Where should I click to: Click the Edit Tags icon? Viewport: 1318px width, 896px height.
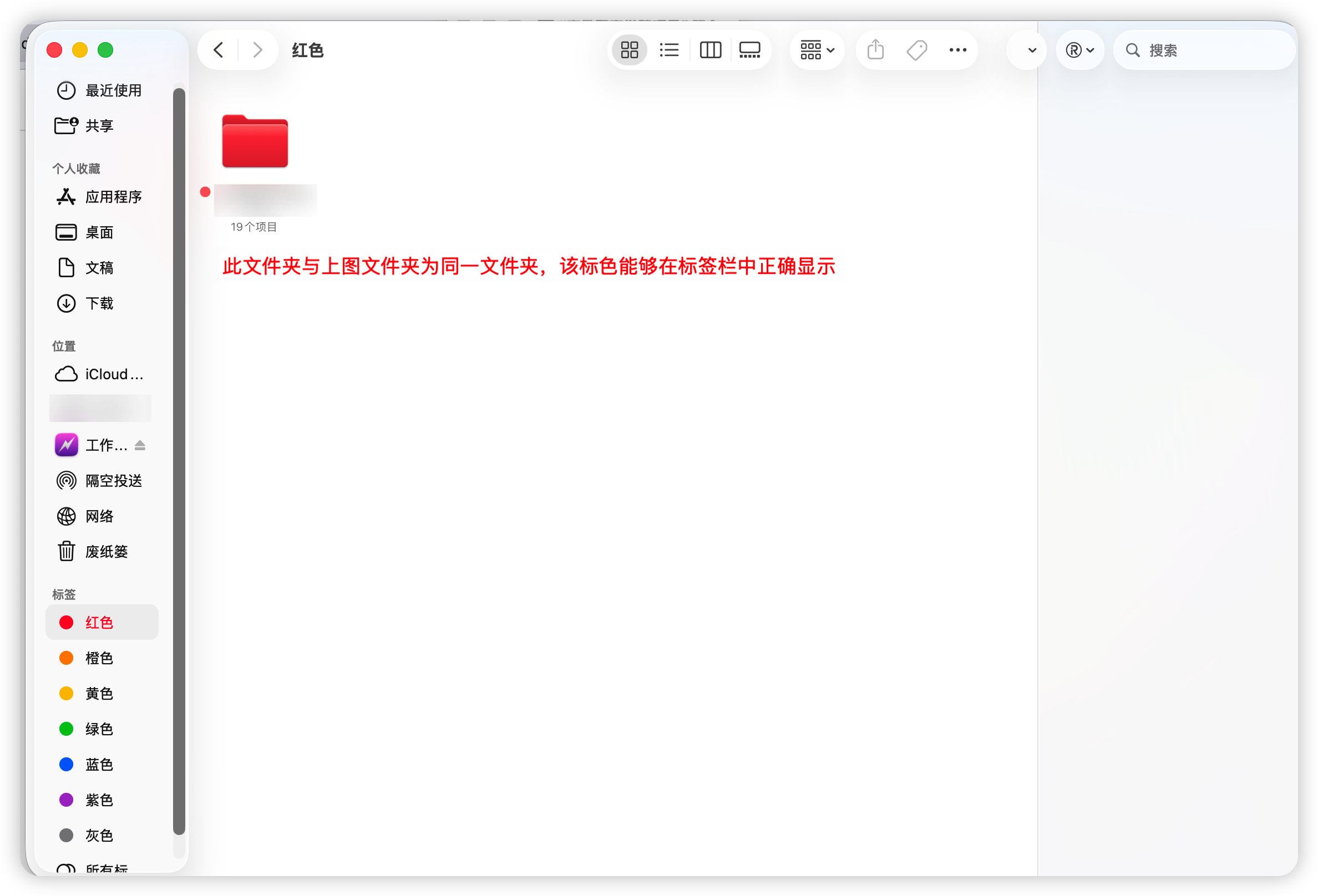pos(916,50)
